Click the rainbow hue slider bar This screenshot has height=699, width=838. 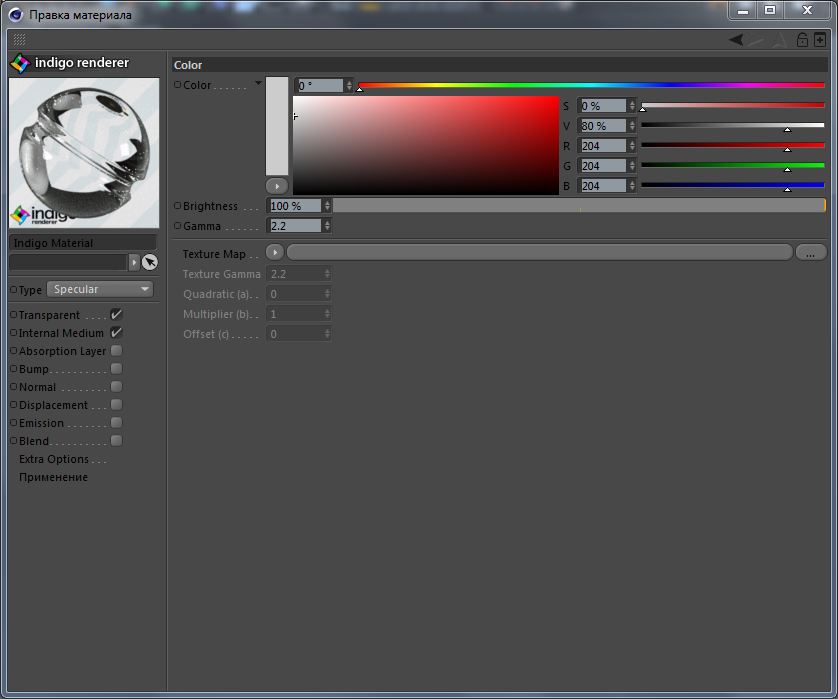pos(590,85)
